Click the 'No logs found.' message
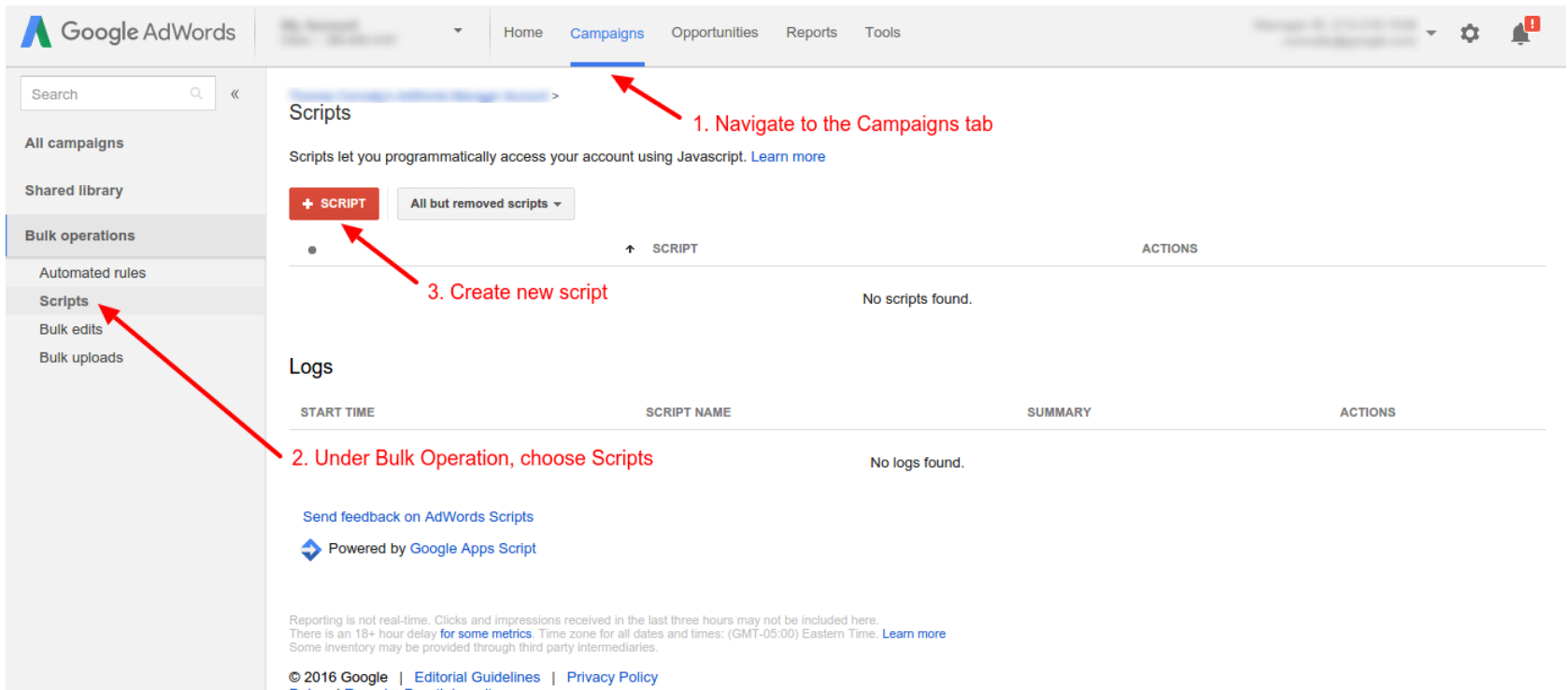The width and height of the screenshot is (1568, 690). 917,463
